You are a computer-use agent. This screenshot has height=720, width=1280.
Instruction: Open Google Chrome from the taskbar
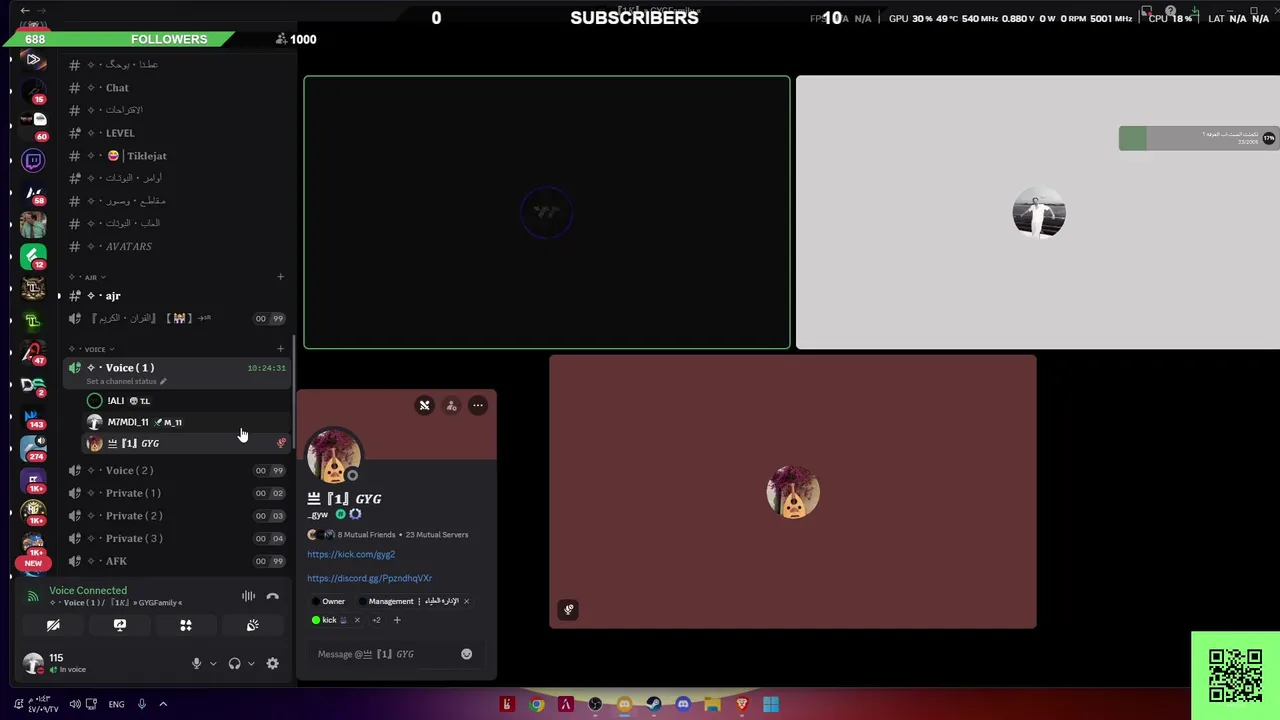537,704
